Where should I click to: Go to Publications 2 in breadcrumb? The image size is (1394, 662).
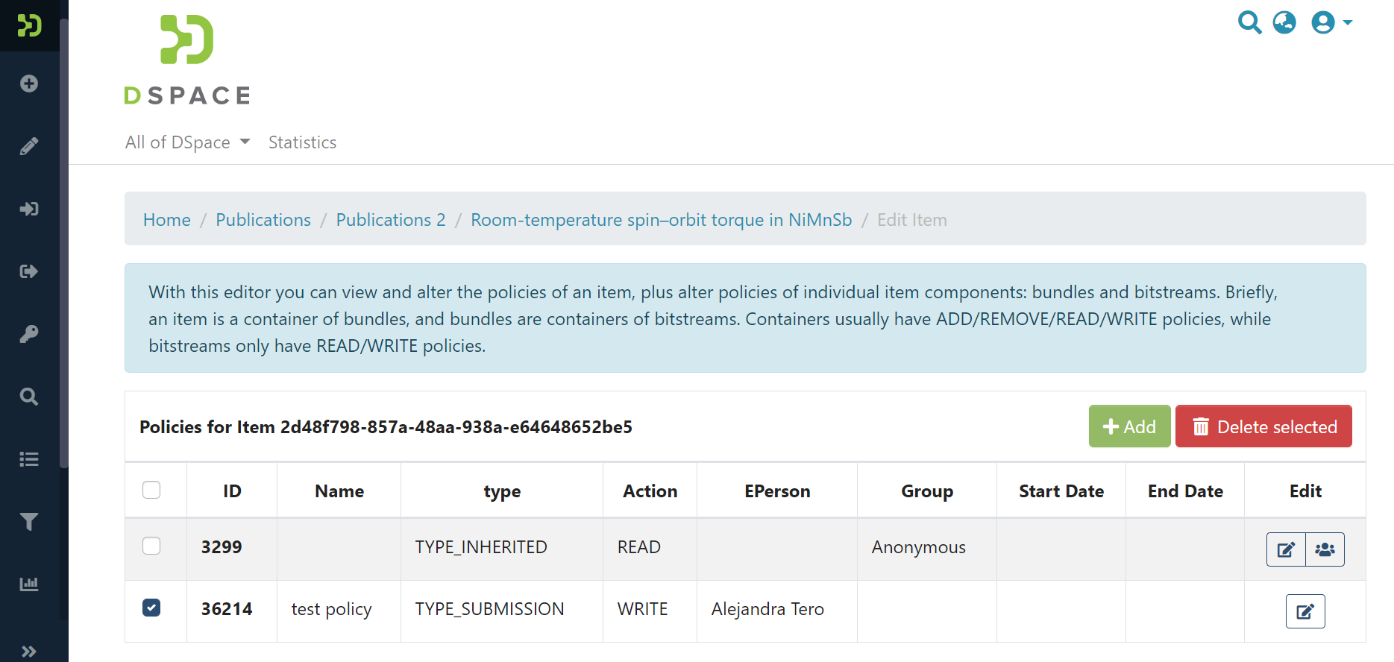tap(390, 220)
